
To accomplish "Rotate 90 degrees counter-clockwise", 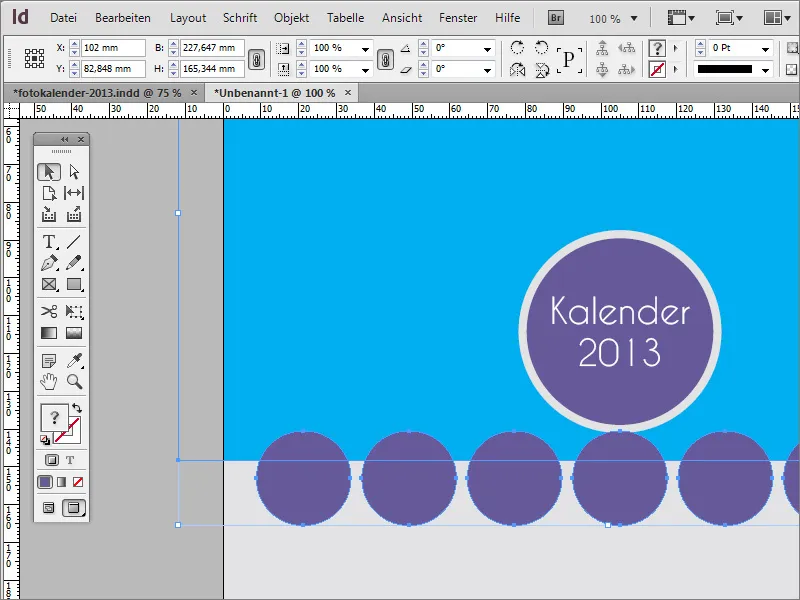I will [541, 47].
